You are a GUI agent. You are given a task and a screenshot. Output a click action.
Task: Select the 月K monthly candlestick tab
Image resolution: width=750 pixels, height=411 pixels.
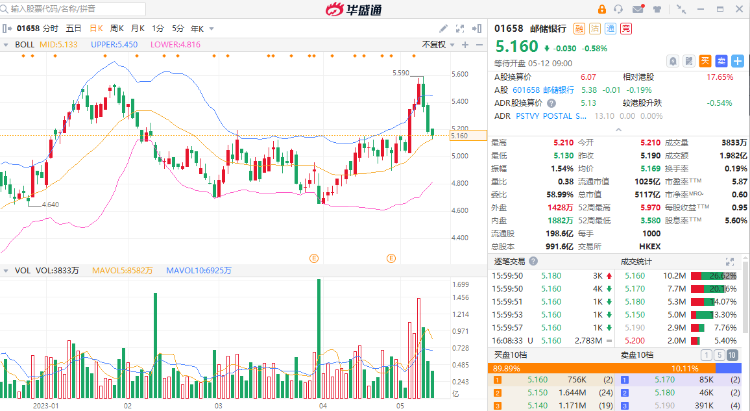point(138,29)
